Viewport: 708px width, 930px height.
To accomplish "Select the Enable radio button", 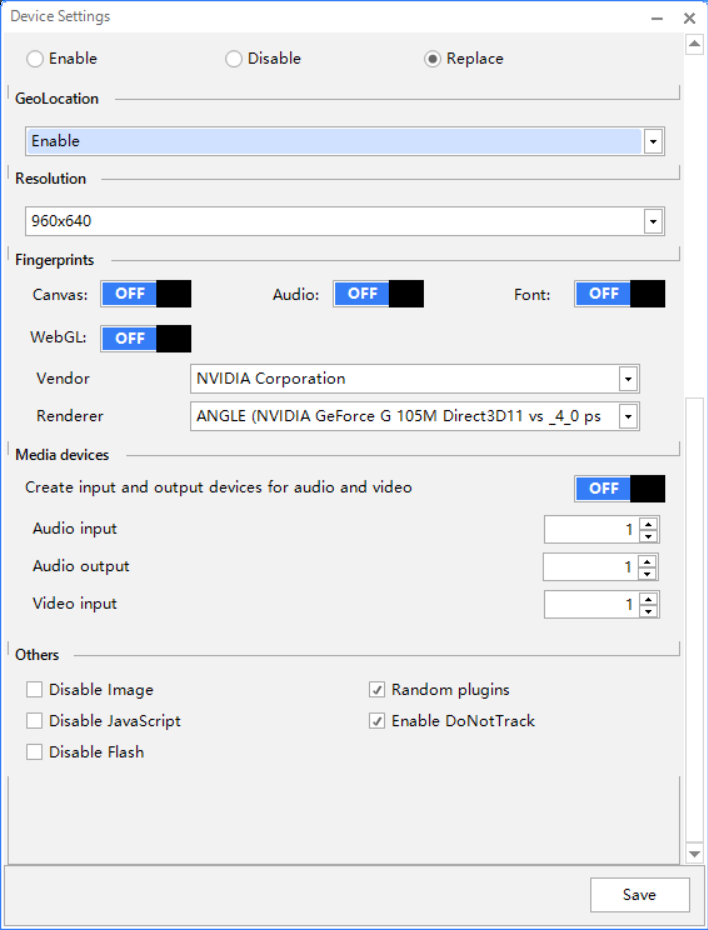I will tap(35, 59).
